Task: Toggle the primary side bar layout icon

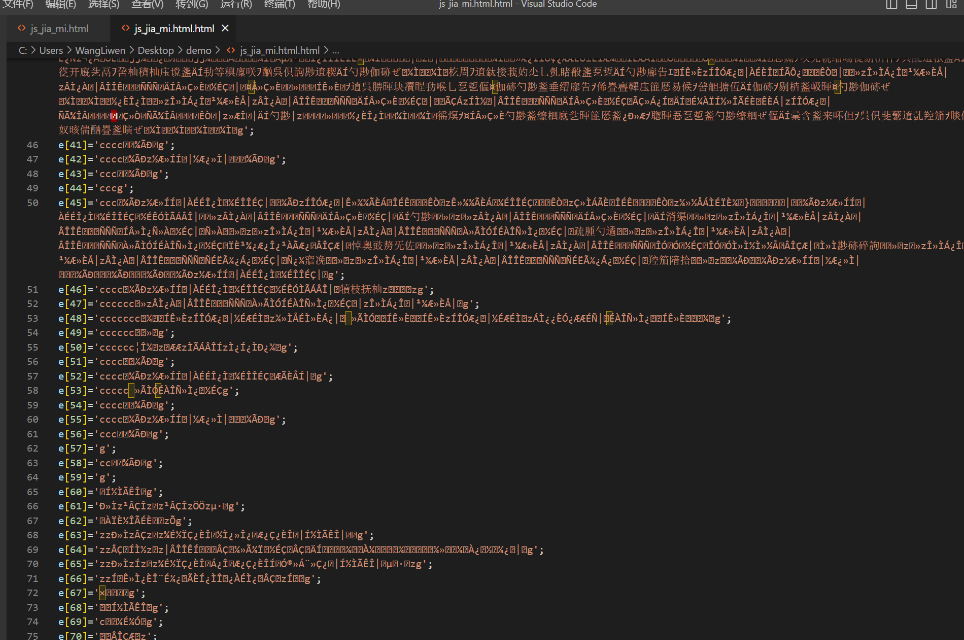Action: click(891, 4)
